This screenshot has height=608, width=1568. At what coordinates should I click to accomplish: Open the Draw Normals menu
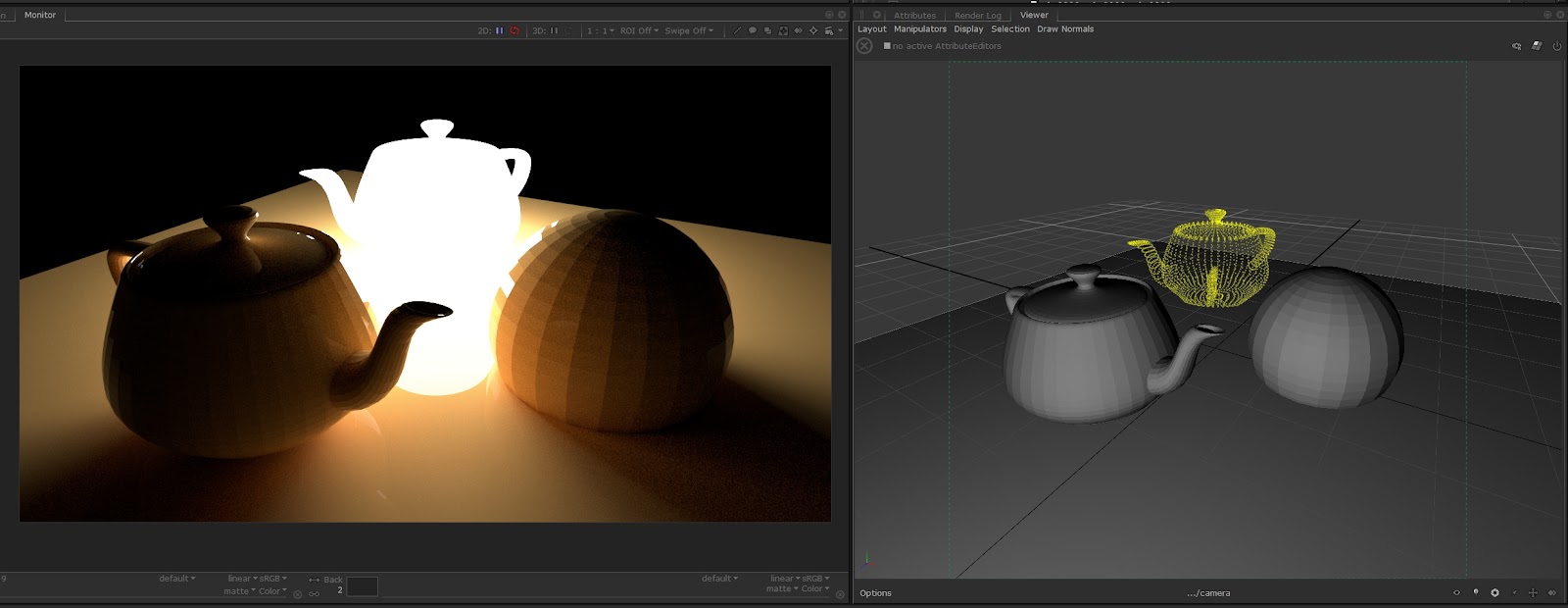point(1065,29)
